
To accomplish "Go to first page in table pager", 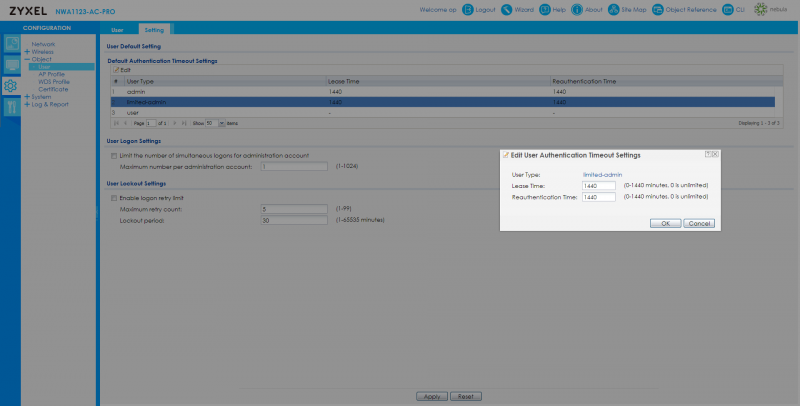I will [116, 123].
